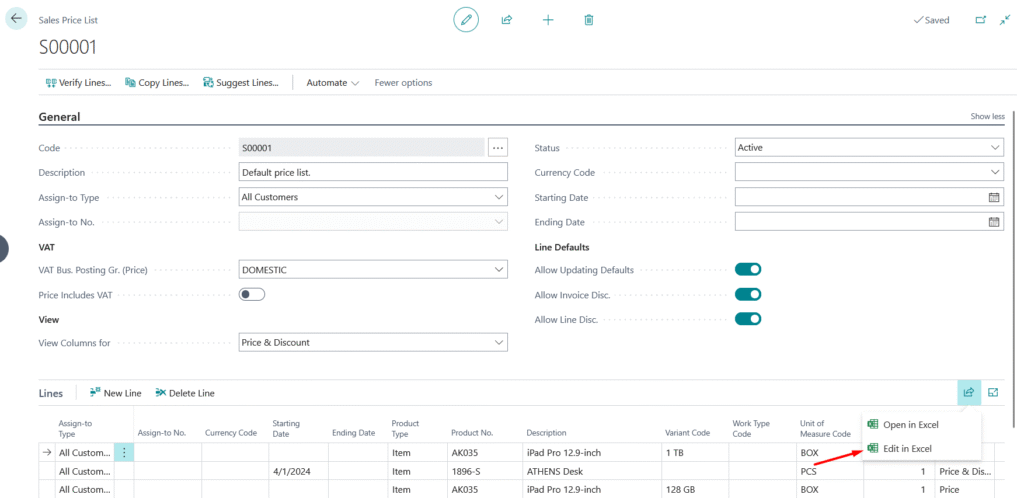Click the back arrow button
The image size is (1024, 498).
coord(16,19)
